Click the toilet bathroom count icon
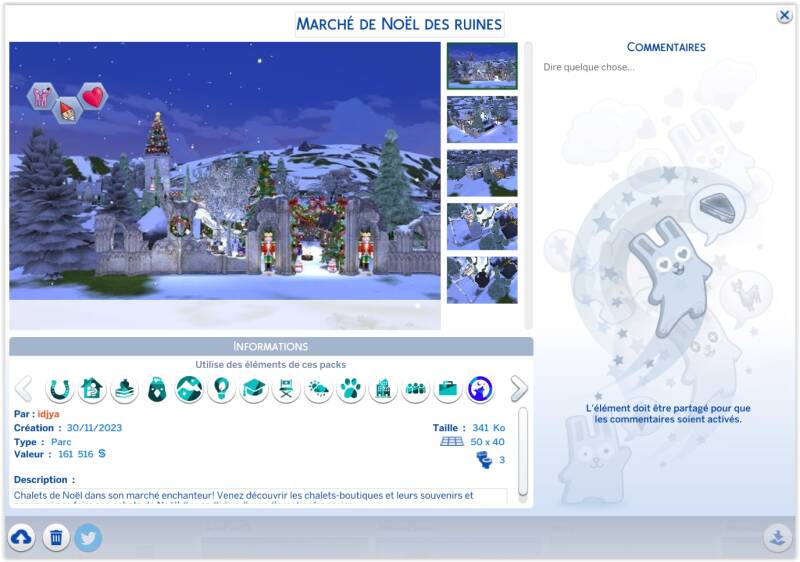Viewport: 800px width, 562px height. point(484,460)
